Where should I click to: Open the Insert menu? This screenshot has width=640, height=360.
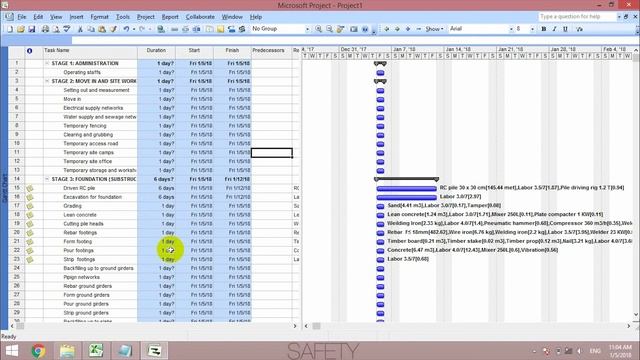(x=76, y=17)
